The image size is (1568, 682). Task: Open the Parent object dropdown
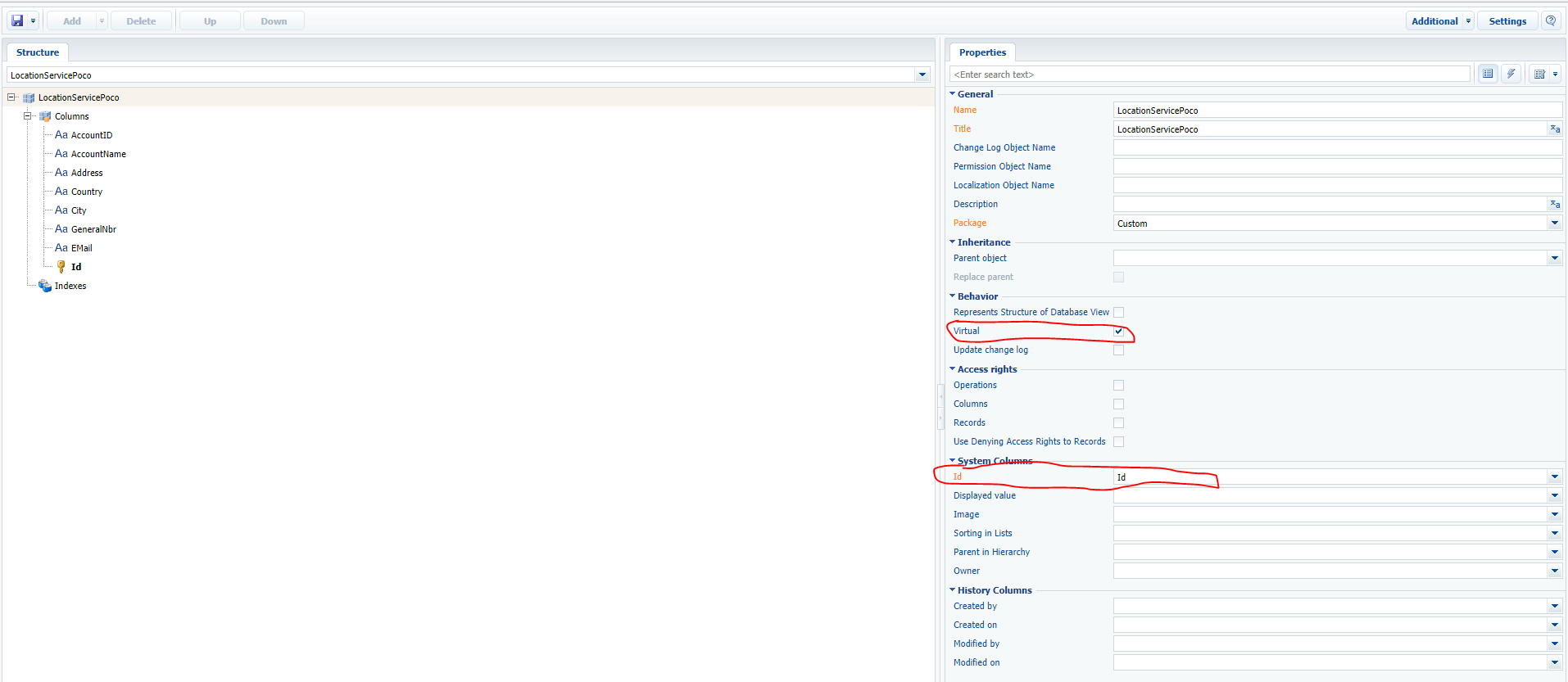coord(1554,258)
